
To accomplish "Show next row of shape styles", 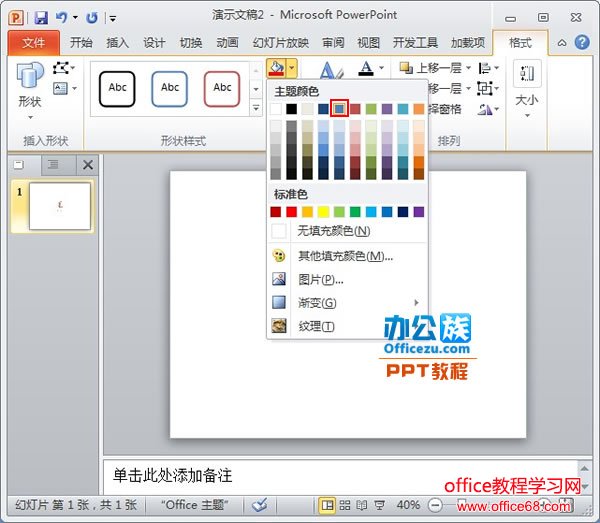I will (x=256, y=89).
